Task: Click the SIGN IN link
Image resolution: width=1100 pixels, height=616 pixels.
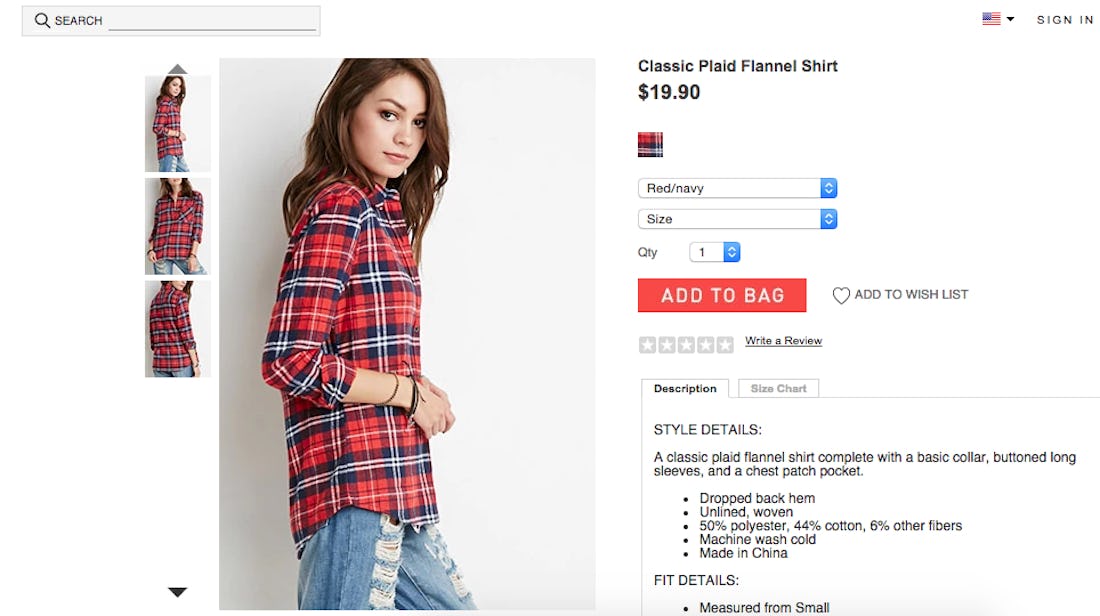Action: (x=1065, y=20)
